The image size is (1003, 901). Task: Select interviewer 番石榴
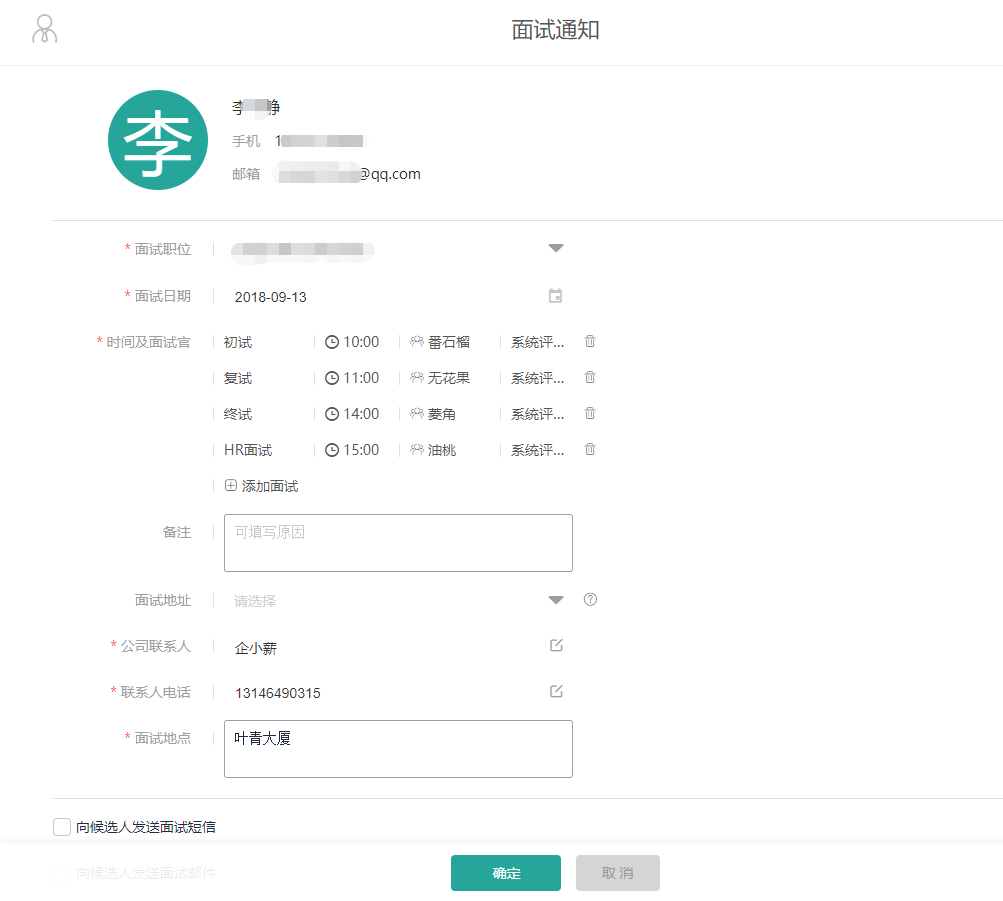click(449, 342)
